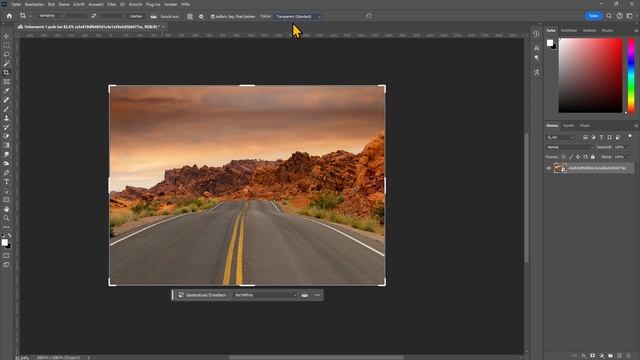Open the layer opacity dropdown arrow
This screenshot has height=360, width=640.
pos(629,147)
